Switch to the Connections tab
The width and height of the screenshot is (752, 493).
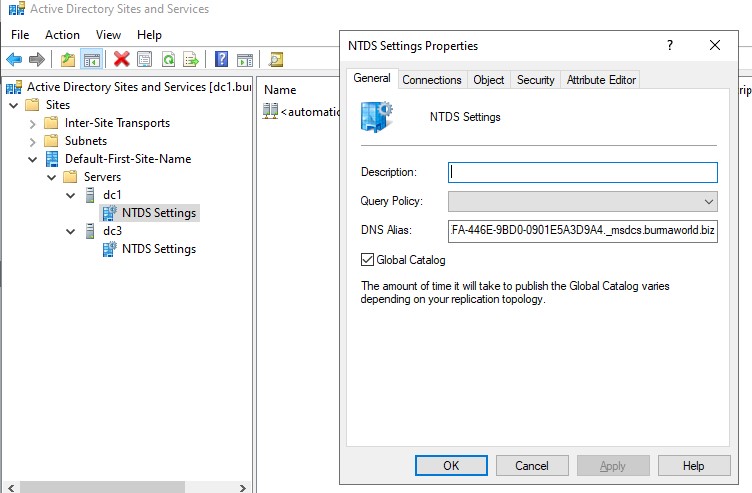point(432,80)
